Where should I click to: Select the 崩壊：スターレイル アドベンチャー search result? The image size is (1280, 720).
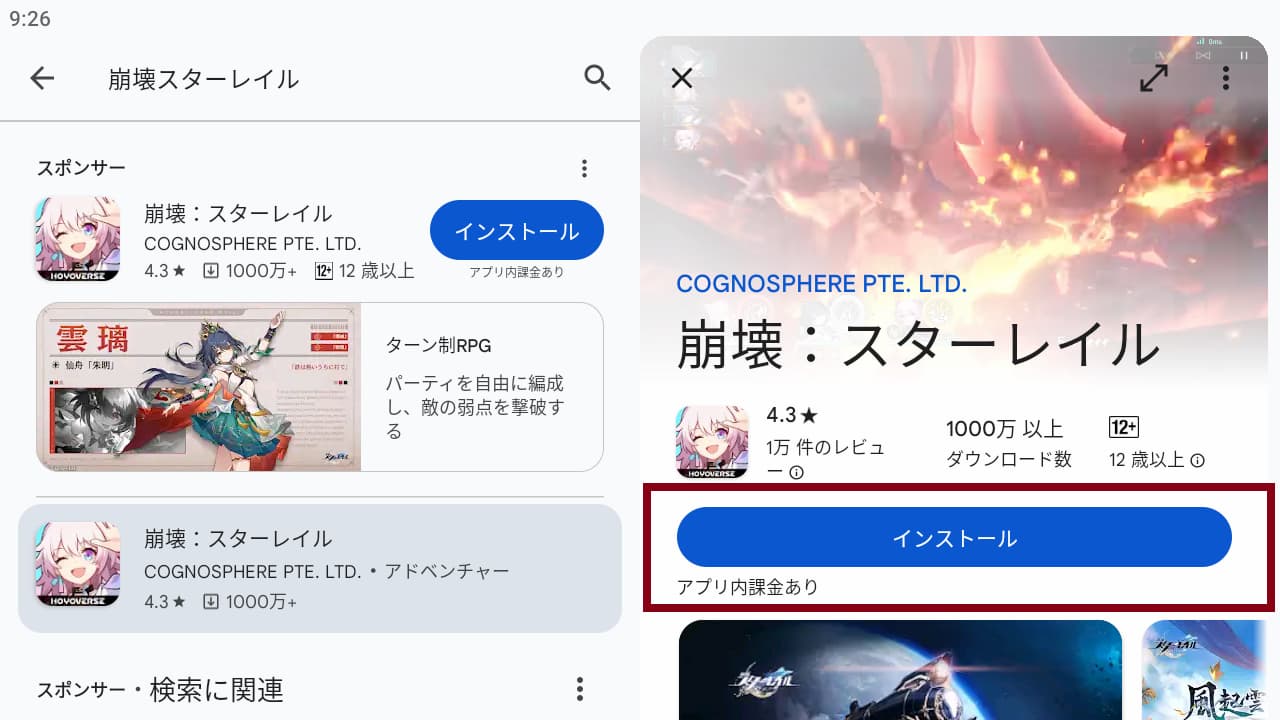tap(320, 568)
